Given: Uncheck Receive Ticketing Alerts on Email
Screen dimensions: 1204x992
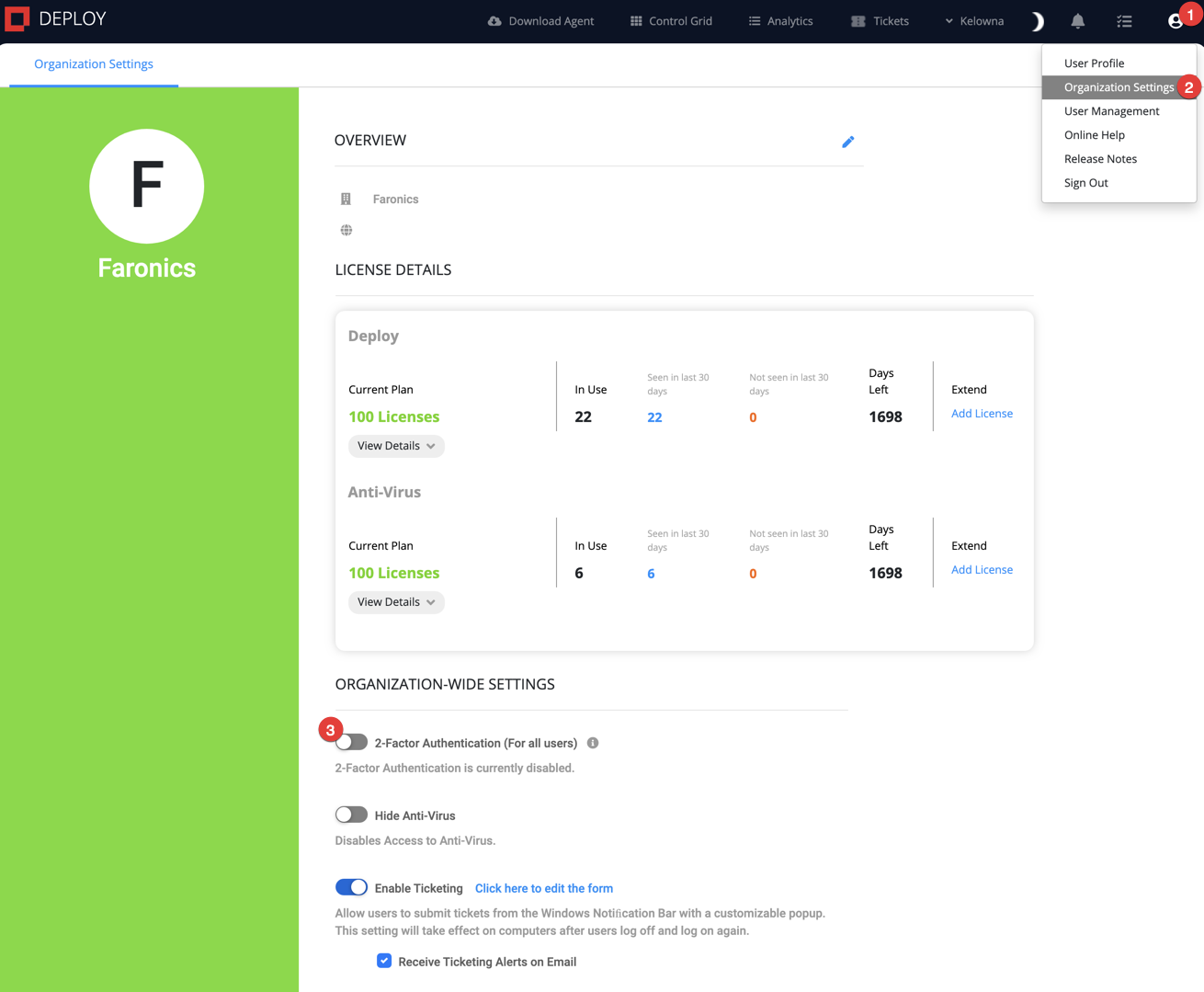Looking at the screenshot, I should 384,961.
